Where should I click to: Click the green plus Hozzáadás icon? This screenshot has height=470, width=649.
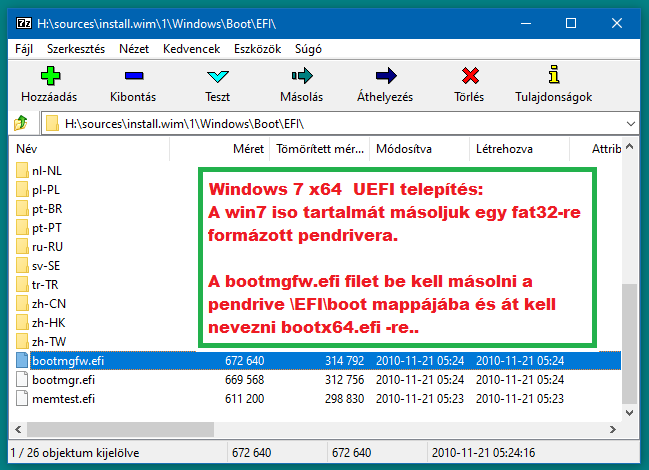pos(50,76)
